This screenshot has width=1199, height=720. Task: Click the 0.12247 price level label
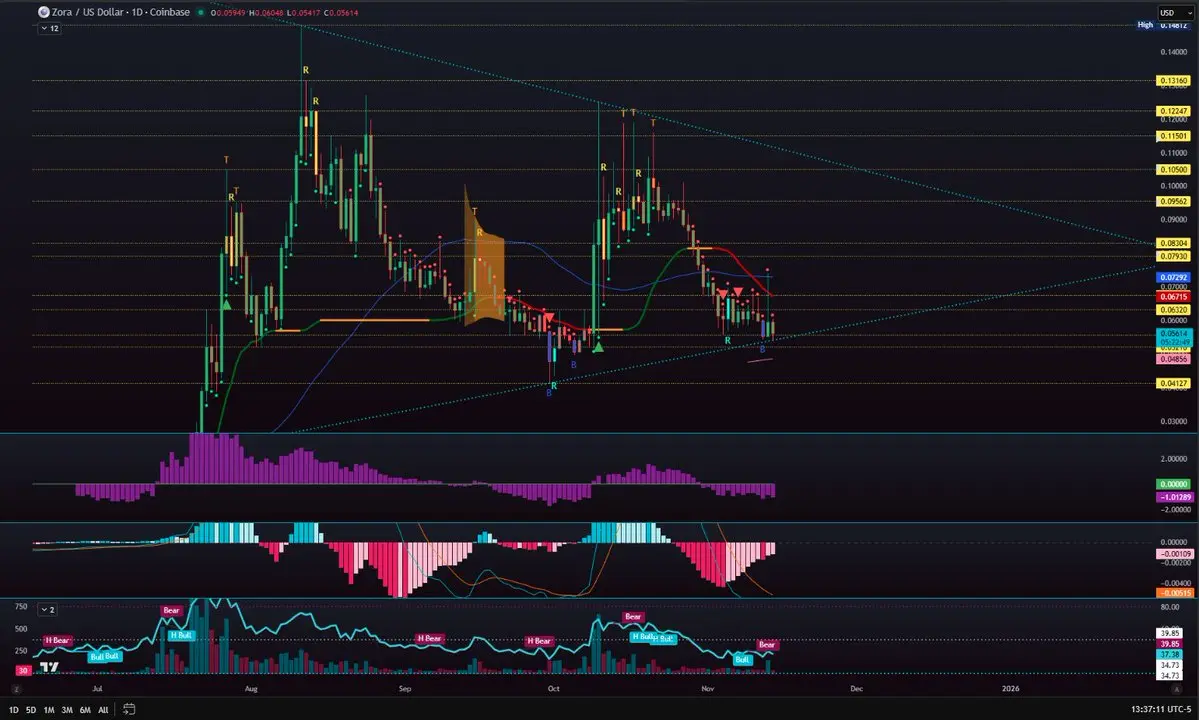[1173, 111]
